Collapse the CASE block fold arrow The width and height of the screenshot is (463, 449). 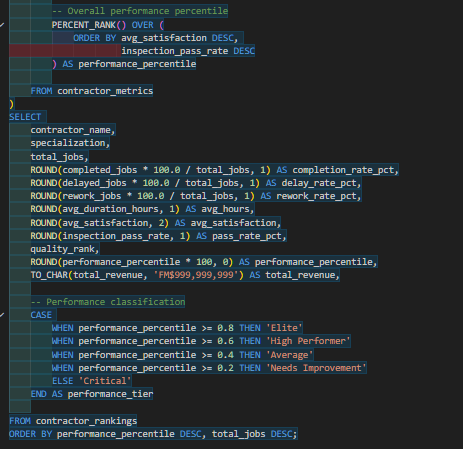coord(2,315)
